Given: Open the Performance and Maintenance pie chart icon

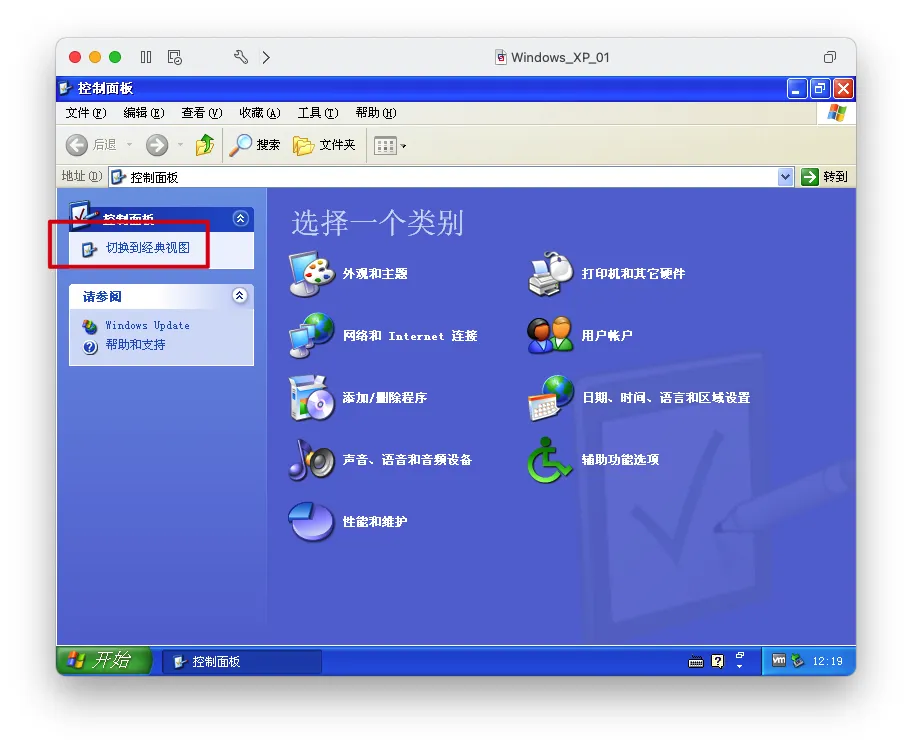Looking at the screenshot, I should tap(312, 522).
